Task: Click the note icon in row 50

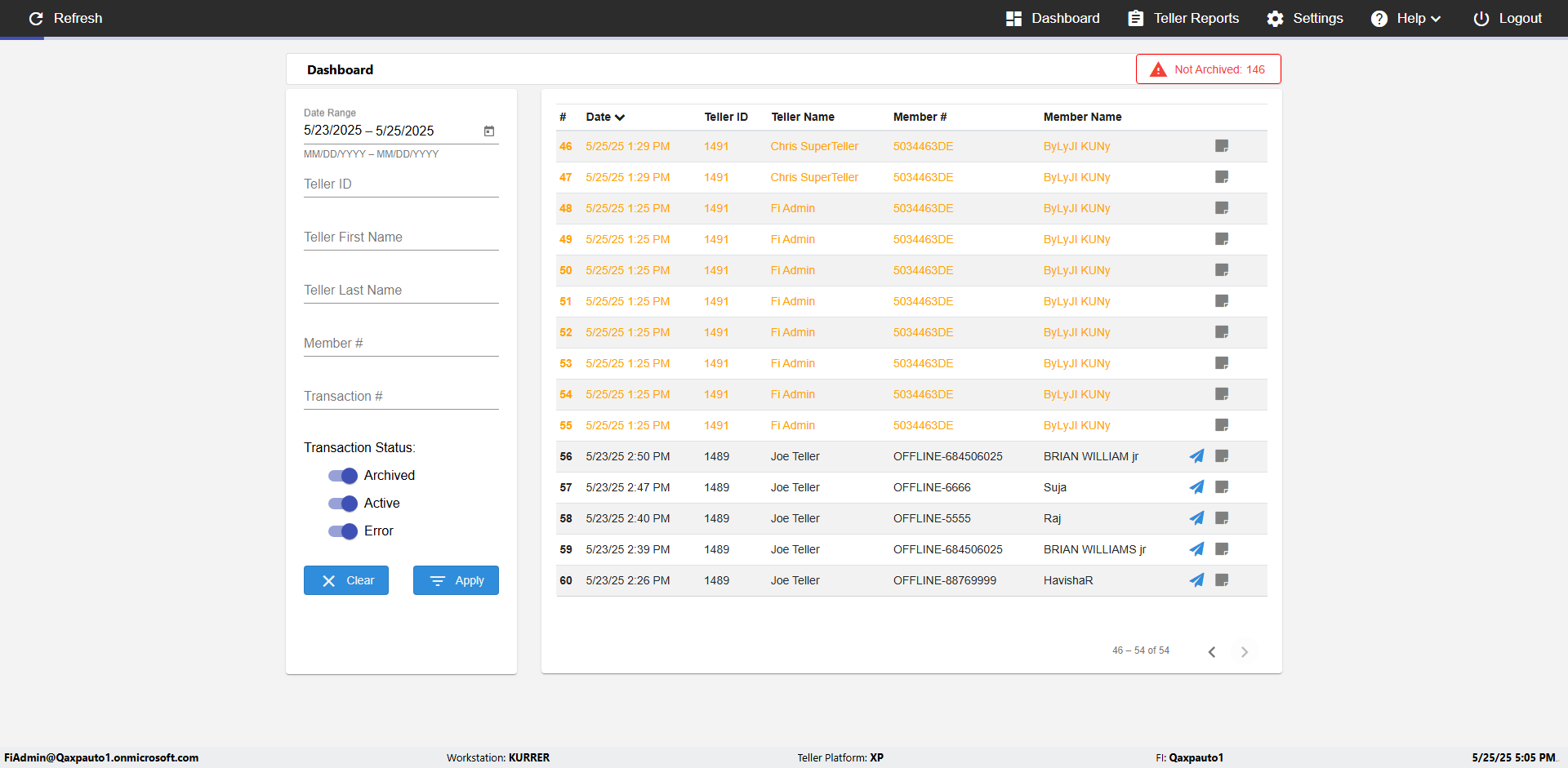Action: coord(1222,270)
